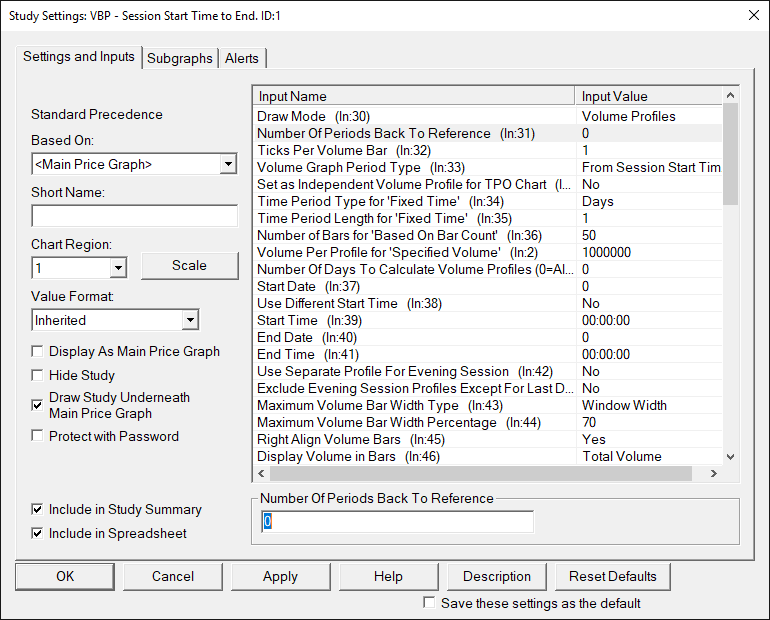Viewport: 770px width, 620px height.
Task: Switch to the Subgraphs tab
Action: tap(180, 58)
